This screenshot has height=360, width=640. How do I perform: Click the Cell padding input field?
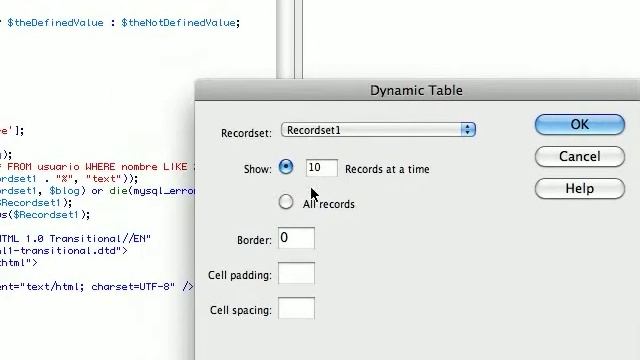(x=296, y=273)
